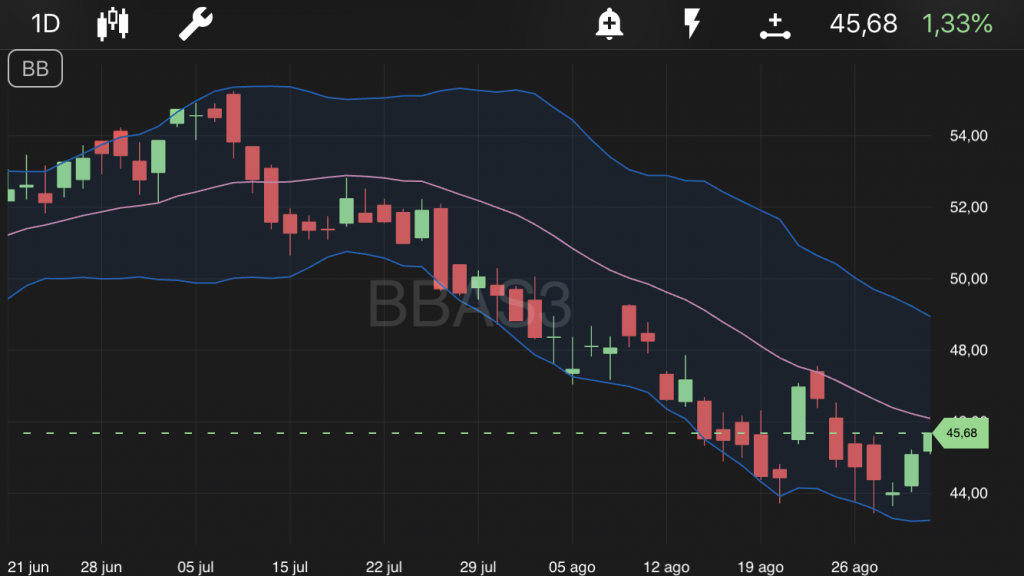The height and width of the screenshot is (576, 1024).
Task: Tap the 19 ago date label
Action: click(x=760, y=567)
